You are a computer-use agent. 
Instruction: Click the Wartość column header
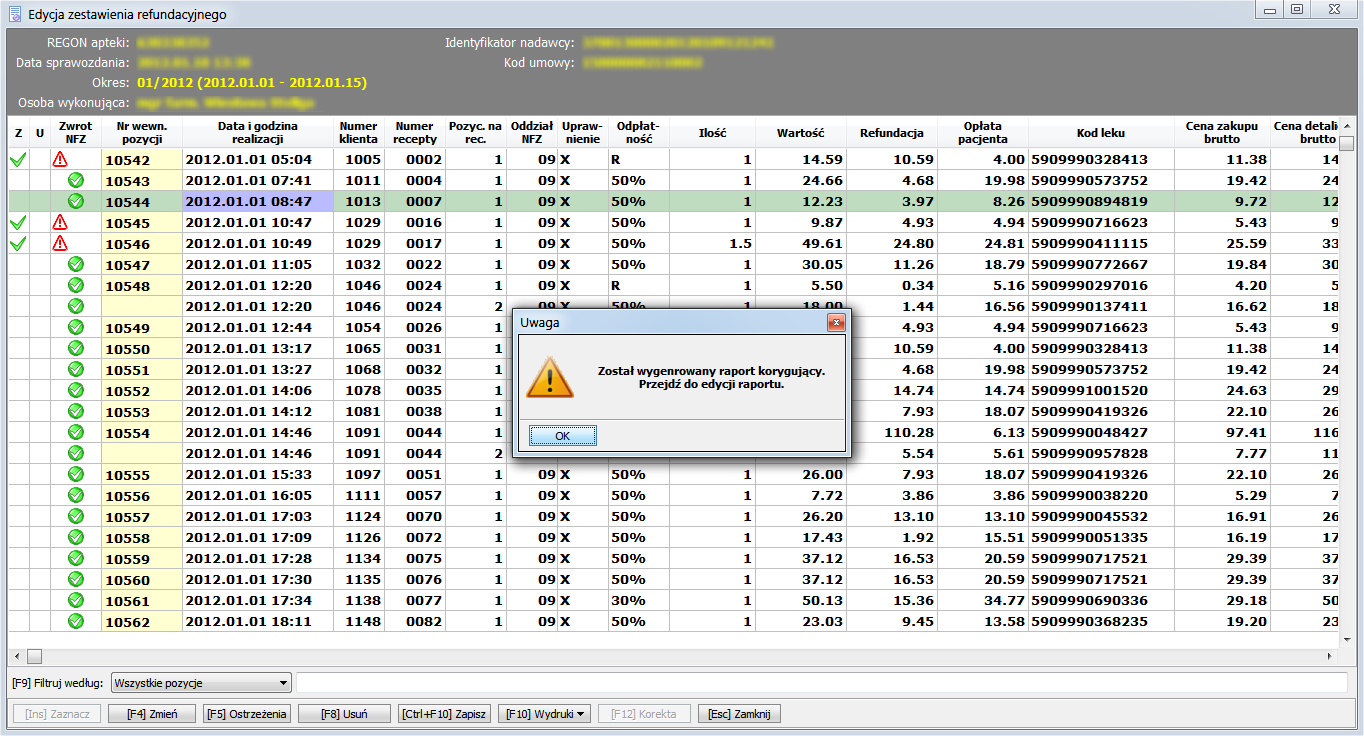pyautogui.click(x=800, y=132)
